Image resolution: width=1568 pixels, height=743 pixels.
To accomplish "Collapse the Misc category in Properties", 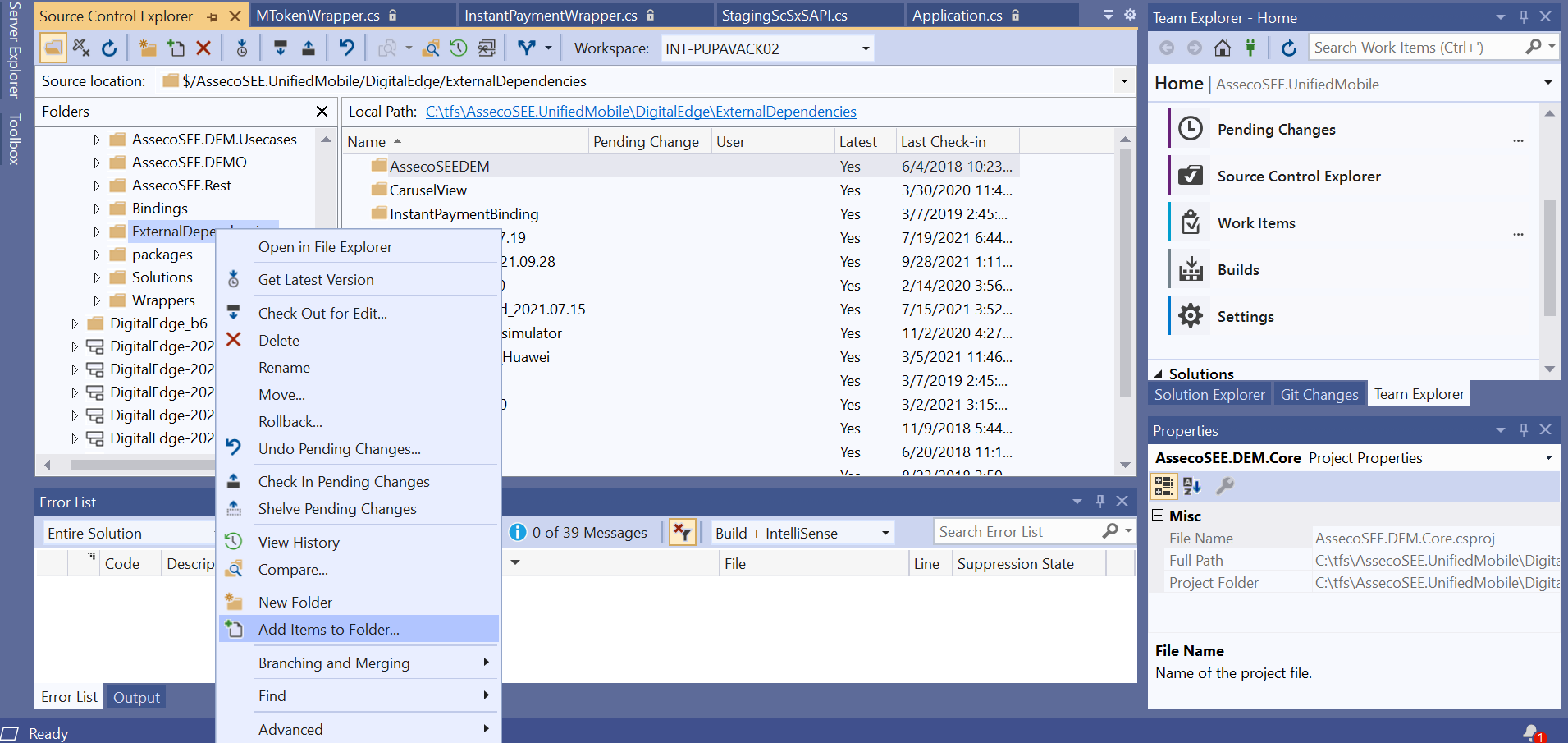I will point(1158,516).
